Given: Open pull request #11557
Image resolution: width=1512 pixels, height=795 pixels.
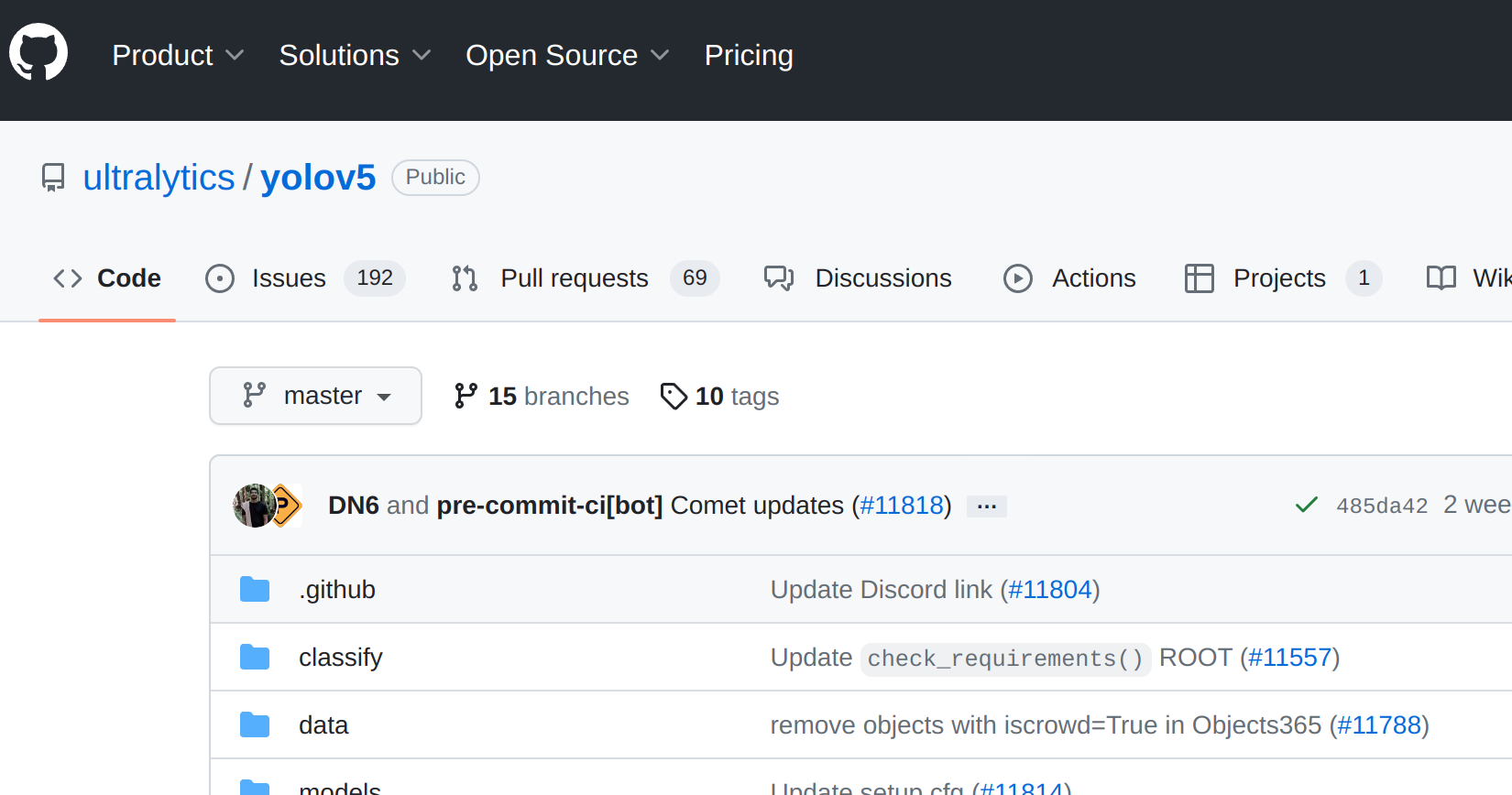Looking at the screenshot, I should click(1290, 658).
